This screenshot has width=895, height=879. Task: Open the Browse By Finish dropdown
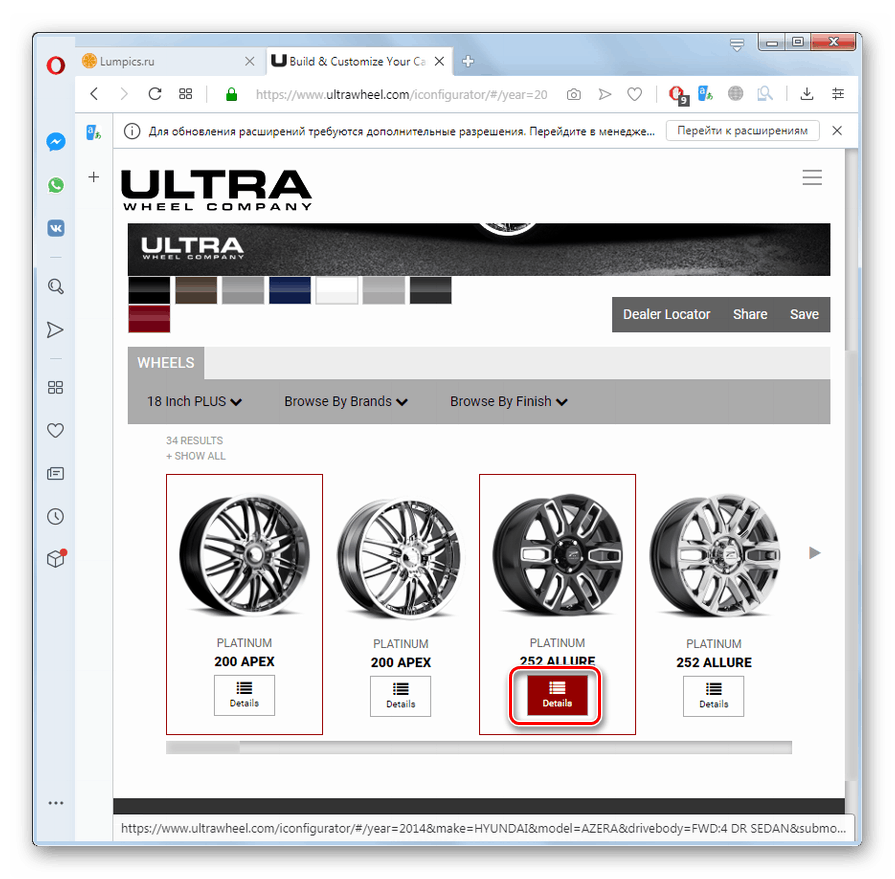pos(508,401)
